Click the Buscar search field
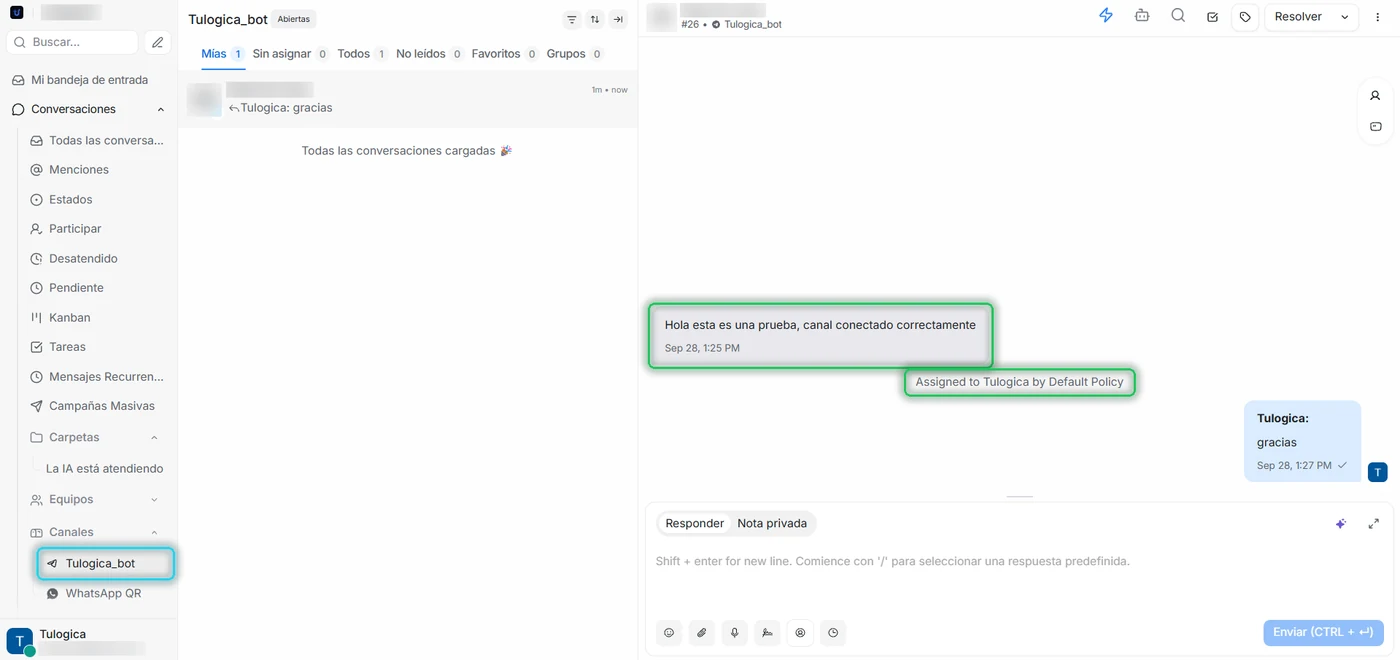The image size is (1400, 660). (72, 42)
